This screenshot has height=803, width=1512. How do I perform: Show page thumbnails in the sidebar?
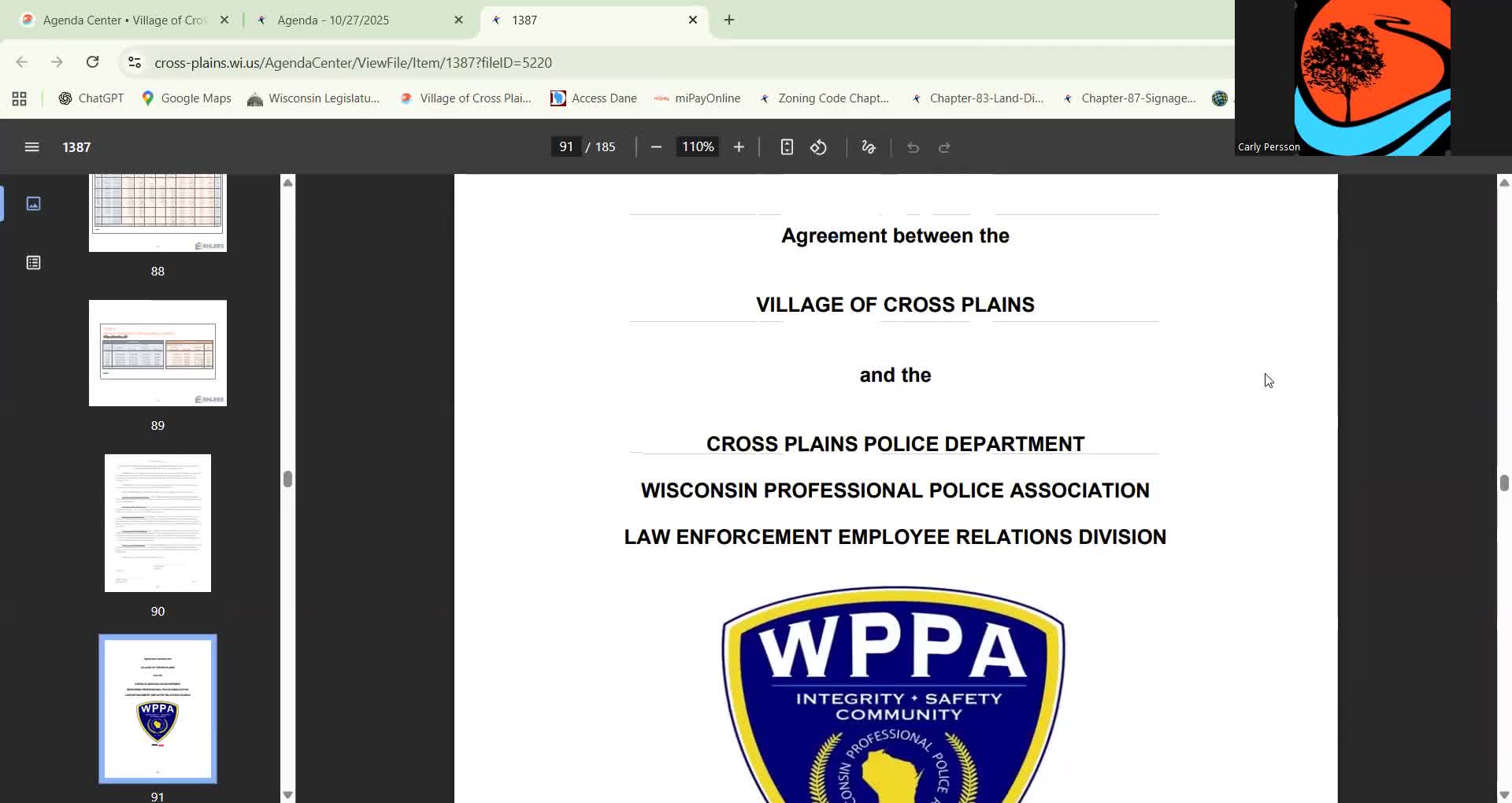(33, 203)
